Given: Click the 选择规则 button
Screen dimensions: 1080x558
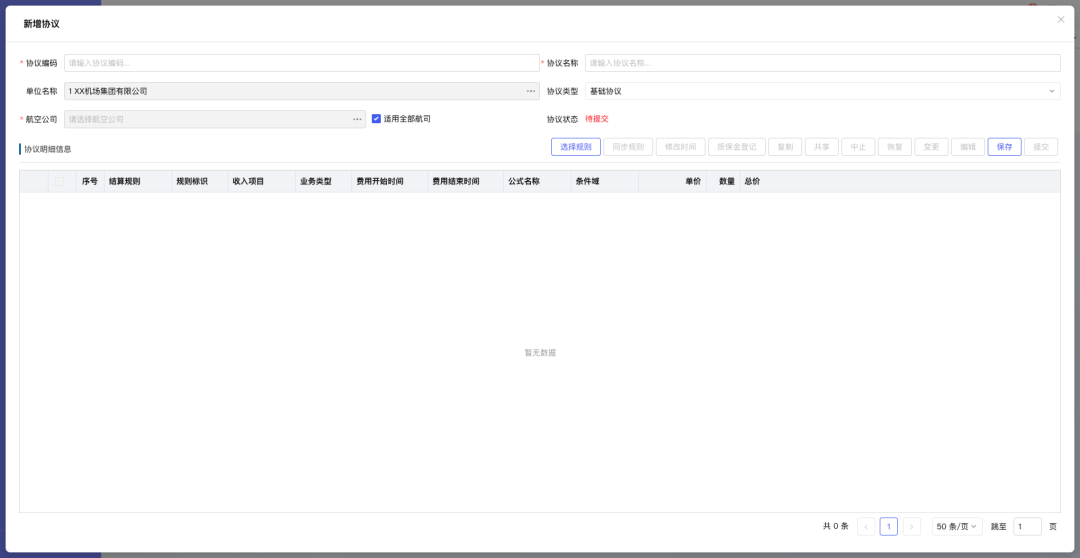Looking at the screenshot, I should click(575, 147).
